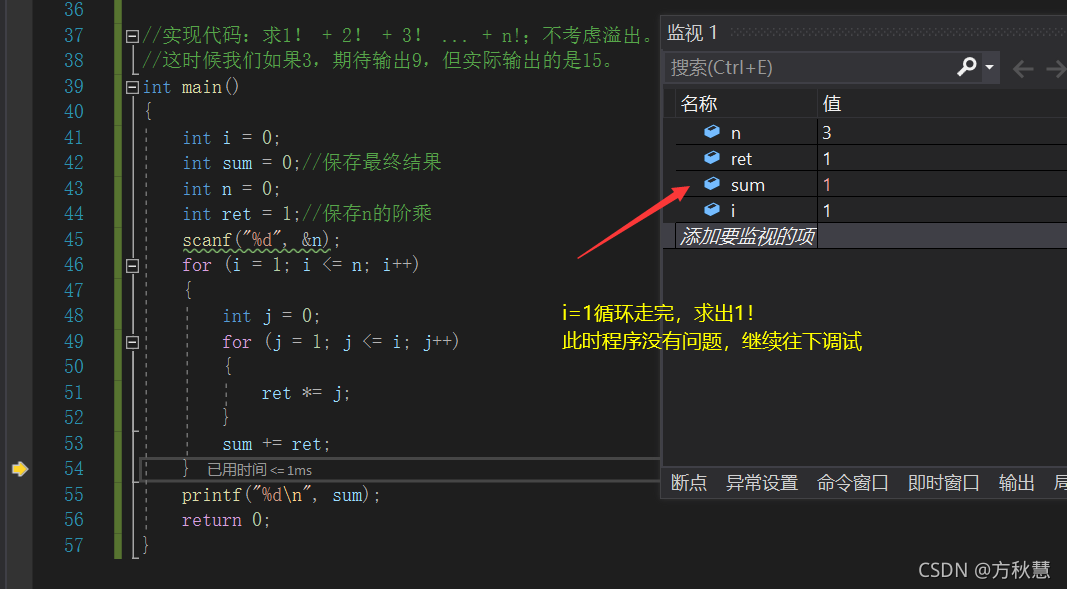Switch to the 命令窗口 tab
Image resolution: width=1067 pixels, height=589 pixels.
point(853,483)
